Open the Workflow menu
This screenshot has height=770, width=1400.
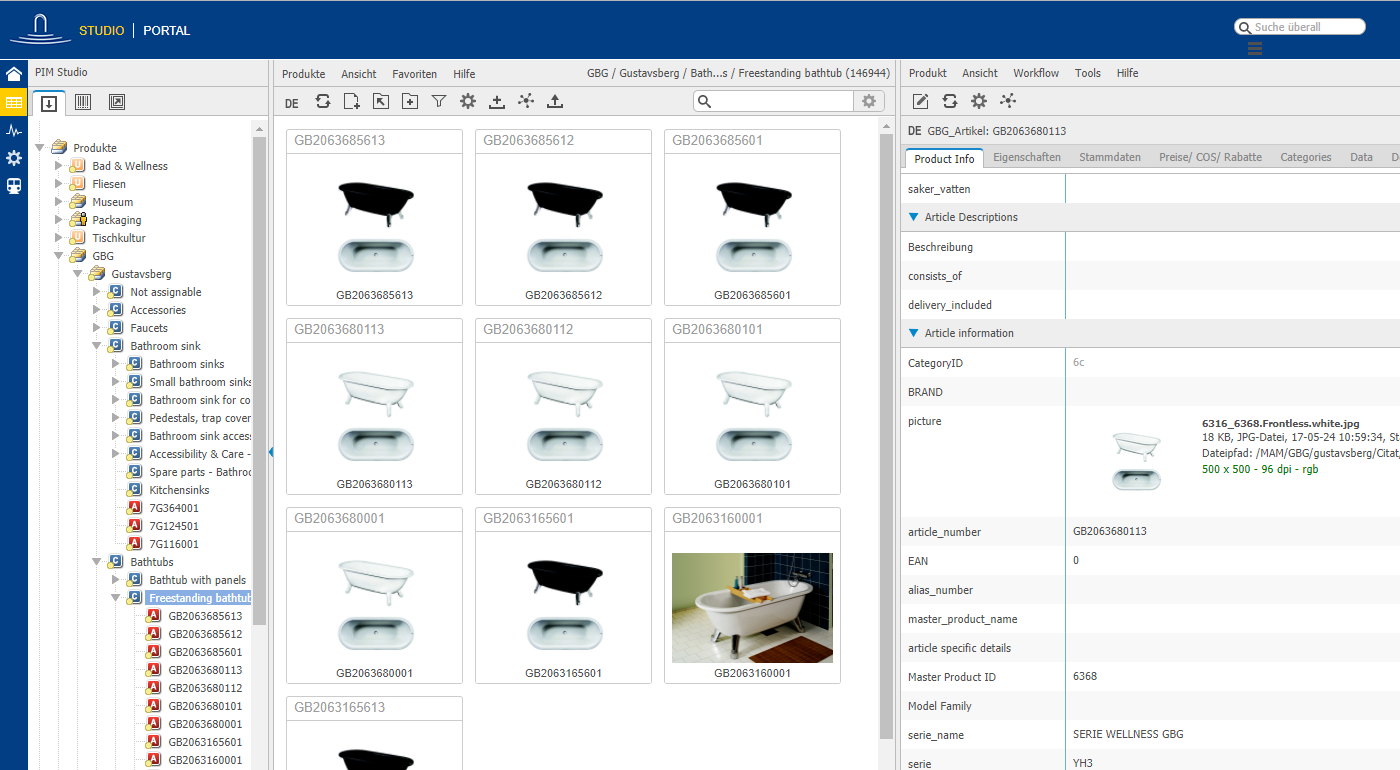coord(1036,73)
